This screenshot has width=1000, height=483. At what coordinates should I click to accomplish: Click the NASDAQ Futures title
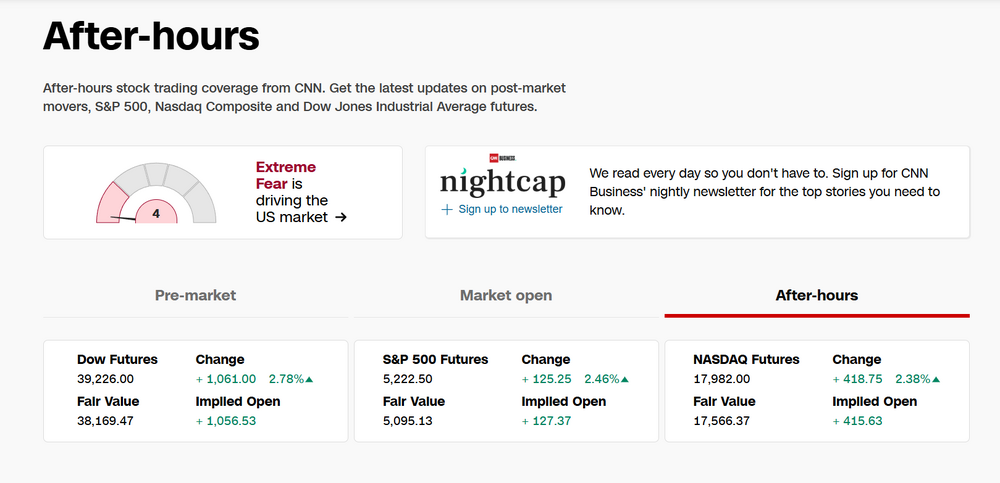coord(746,359)
